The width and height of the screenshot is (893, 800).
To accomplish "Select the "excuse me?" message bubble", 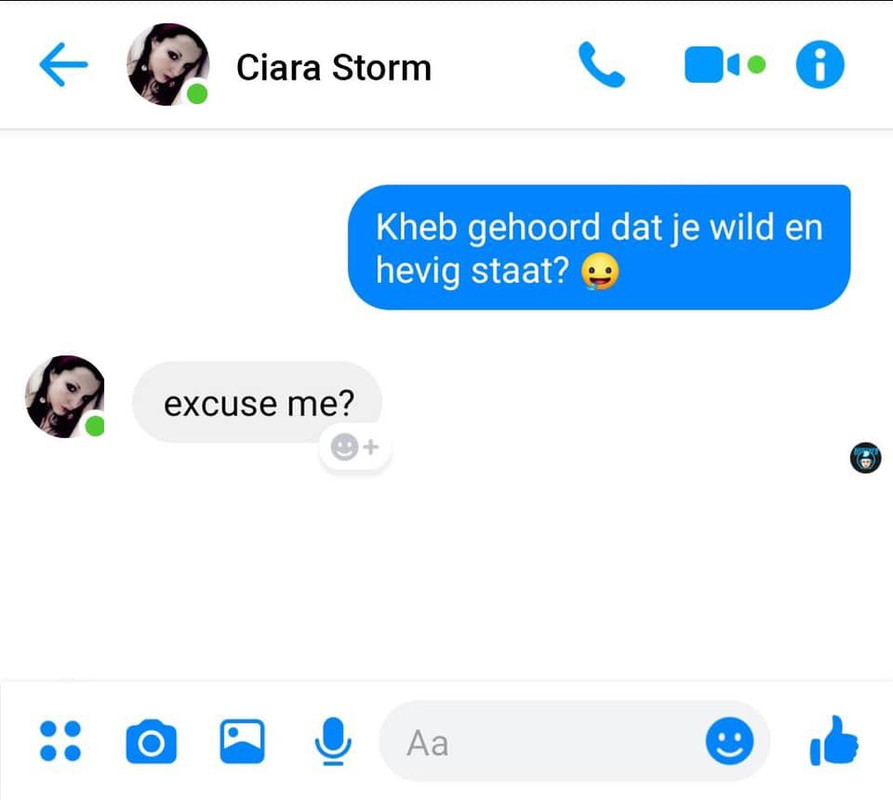I will 257,402.
